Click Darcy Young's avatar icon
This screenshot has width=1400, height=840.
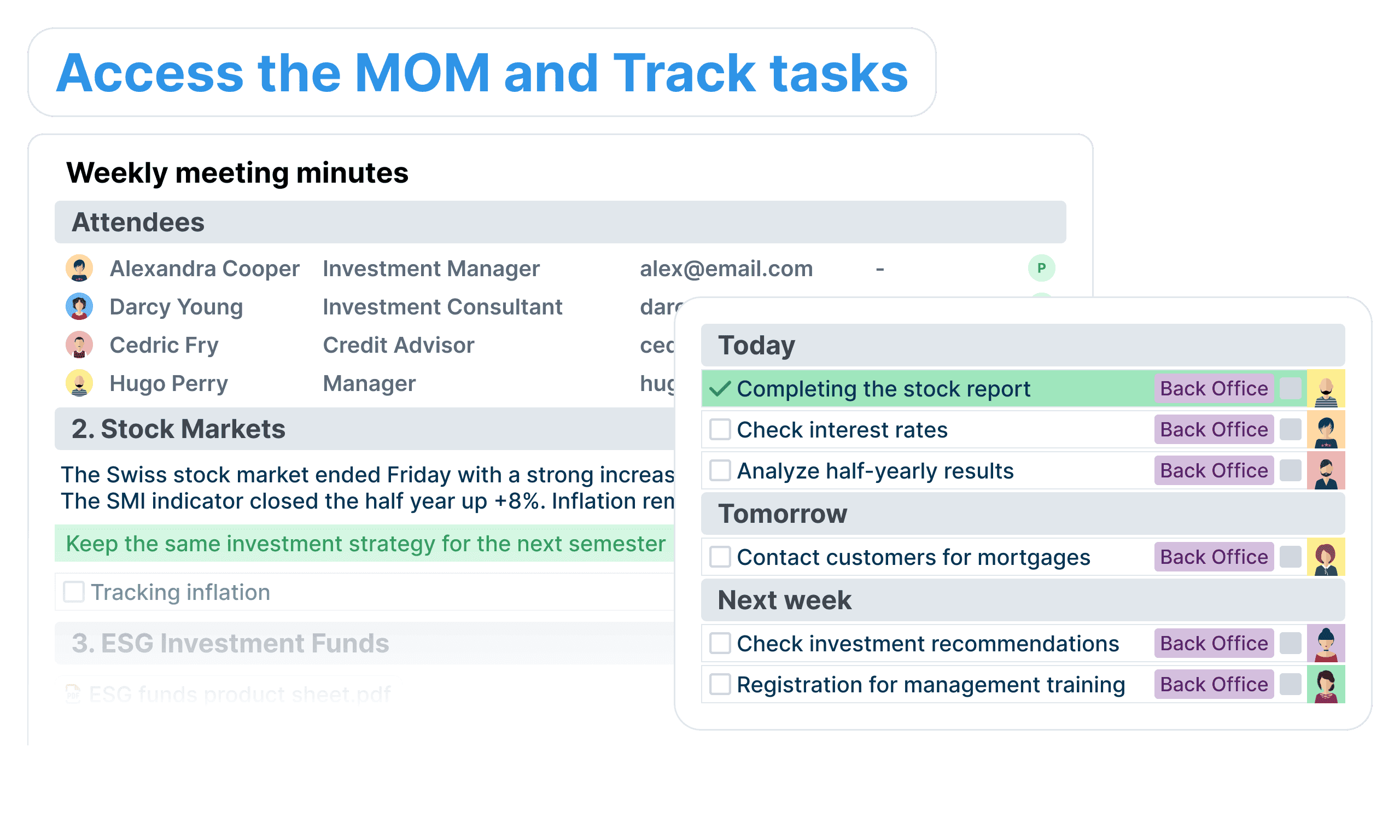pos(79,307)
